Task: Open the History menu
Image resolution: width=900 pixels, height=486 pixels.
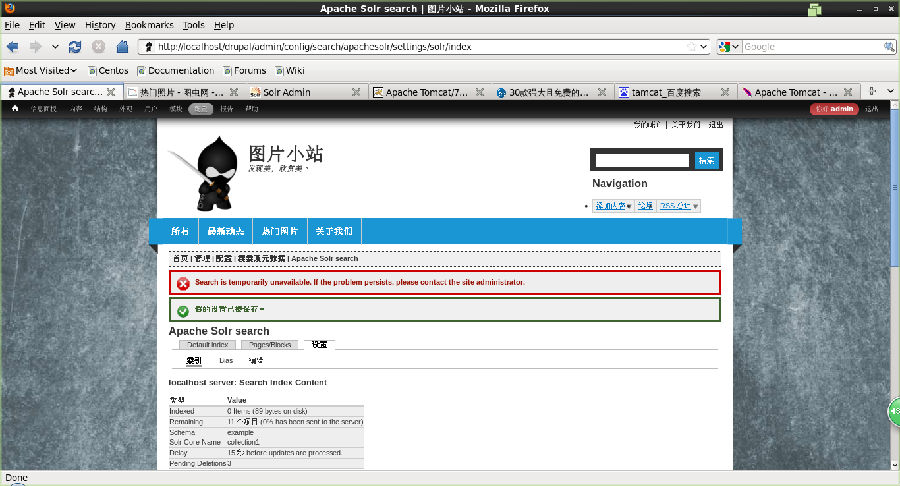Action: point(100,25)
